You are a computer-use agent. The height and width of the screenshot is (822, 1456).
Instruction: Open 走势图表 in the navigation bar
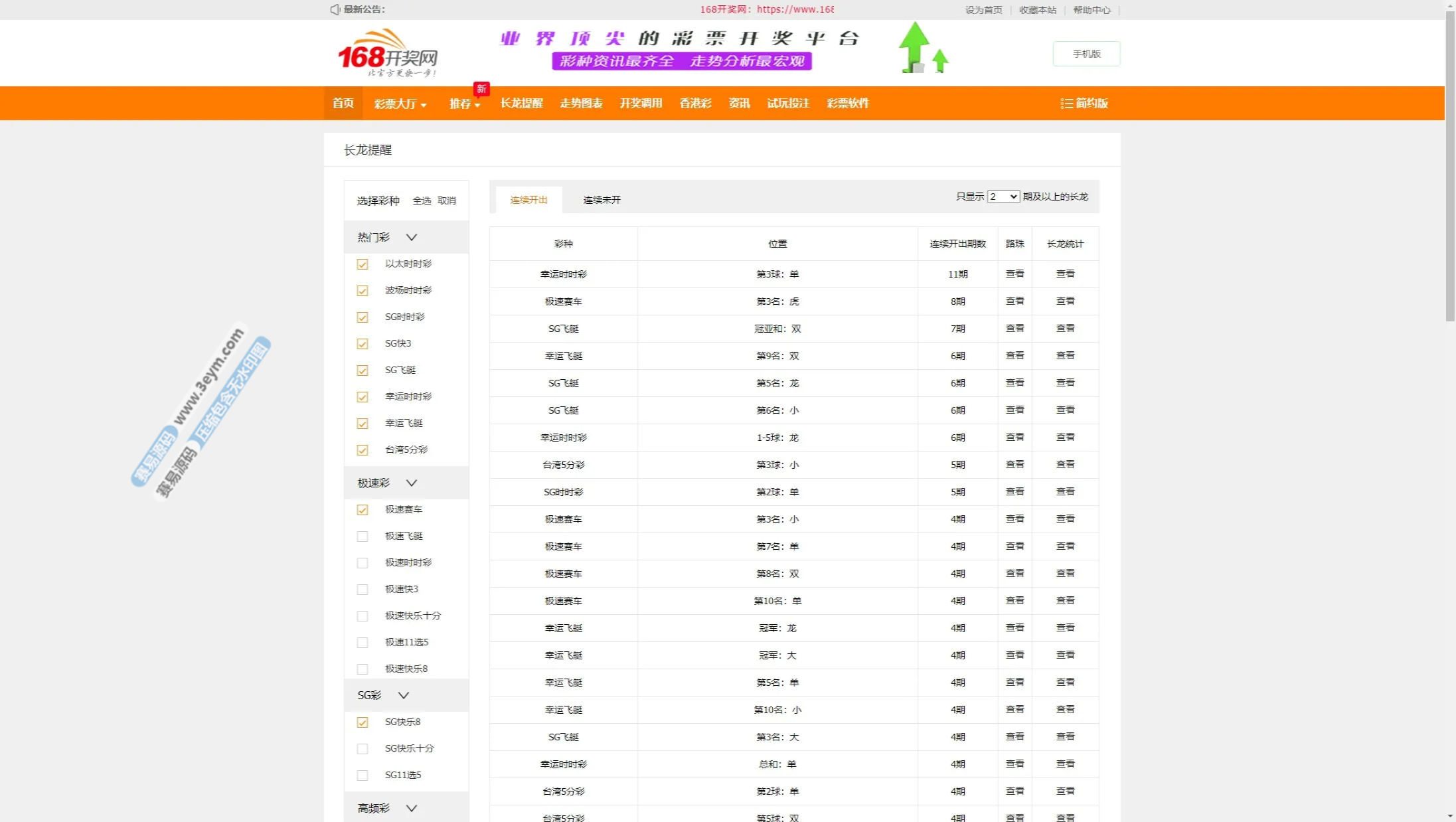click(x=581, y=104)
